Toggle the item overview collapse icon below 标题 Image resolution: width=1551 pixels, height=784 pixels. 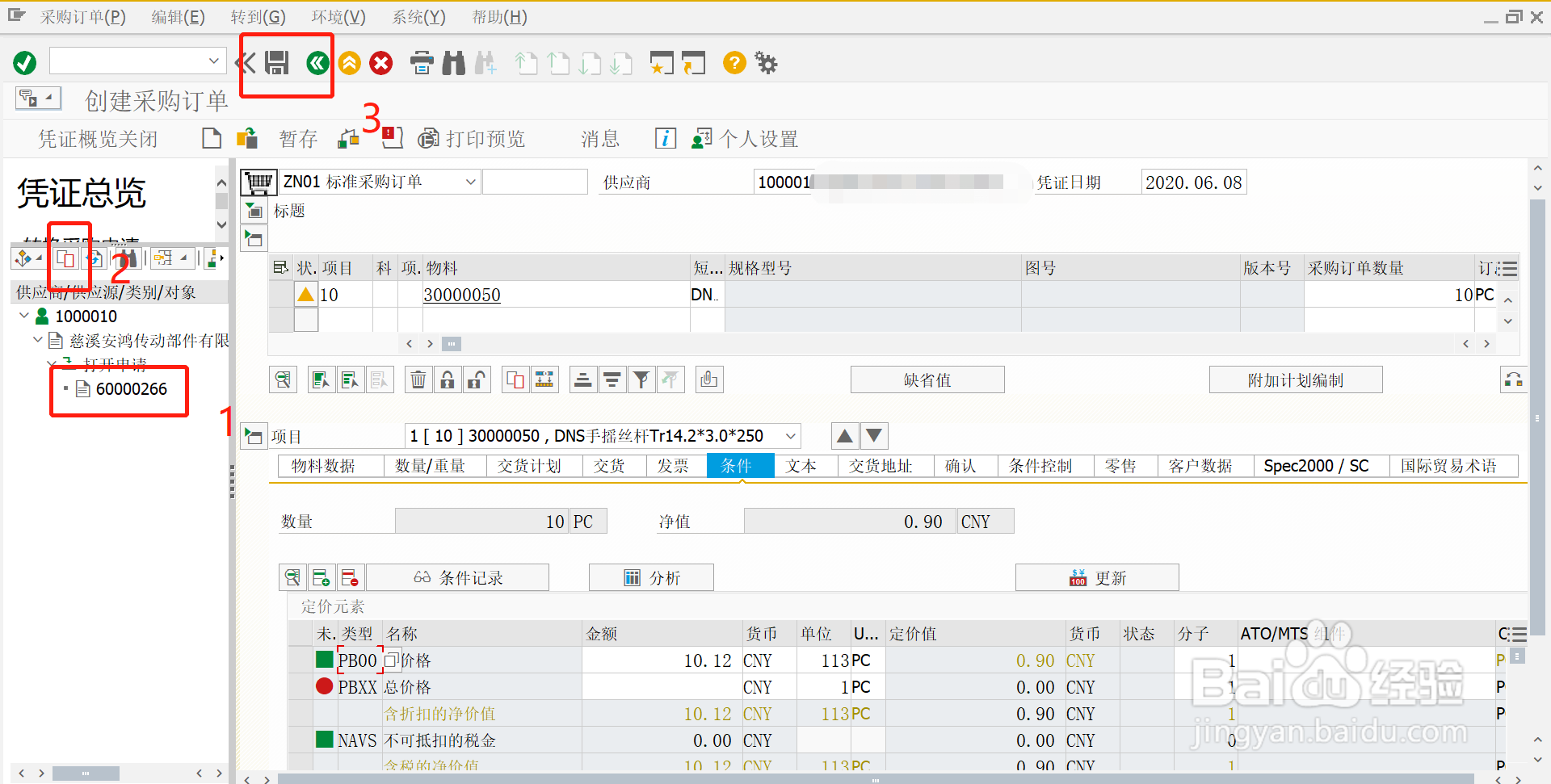(254, 239)
